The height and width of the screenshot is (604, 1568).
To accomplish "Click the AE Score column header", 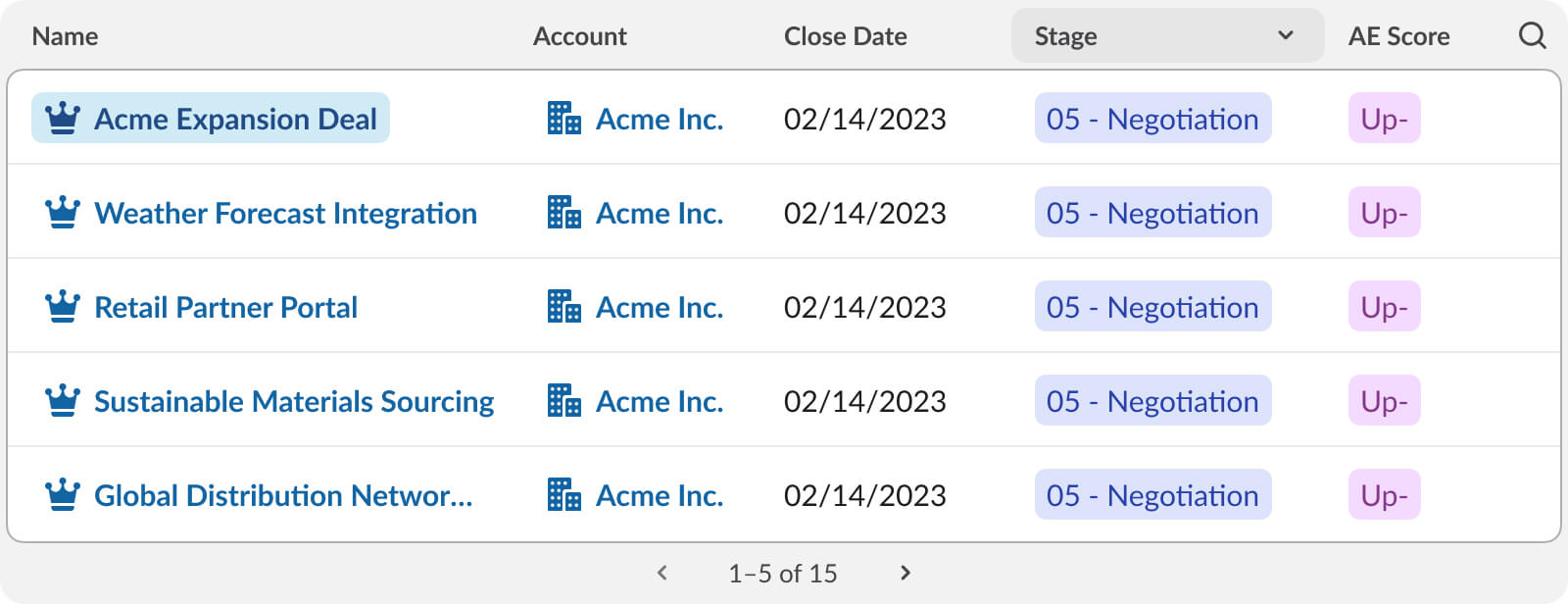I will click(x=1398, y=36).
